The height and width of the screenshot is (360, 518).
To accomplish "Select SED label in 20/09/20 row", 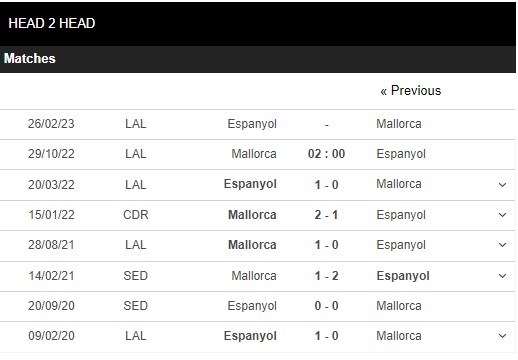I will pyautogui.click(x=135, y=306).
